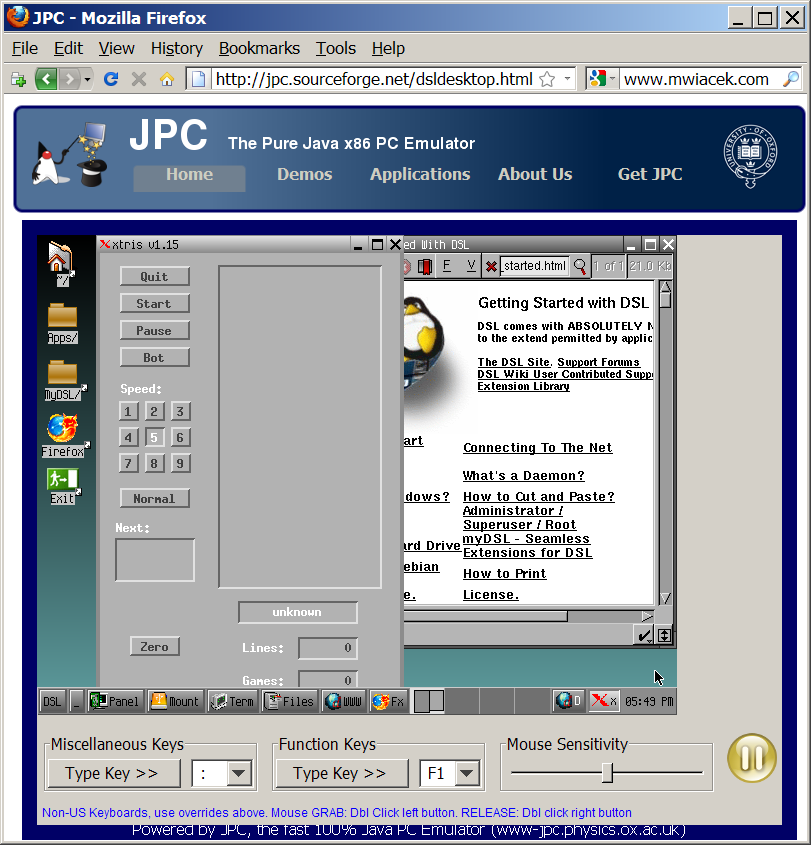Launch Files manager in DSL taskbar
The height and width of the screenshot is (845, 811).
point(289,701)
